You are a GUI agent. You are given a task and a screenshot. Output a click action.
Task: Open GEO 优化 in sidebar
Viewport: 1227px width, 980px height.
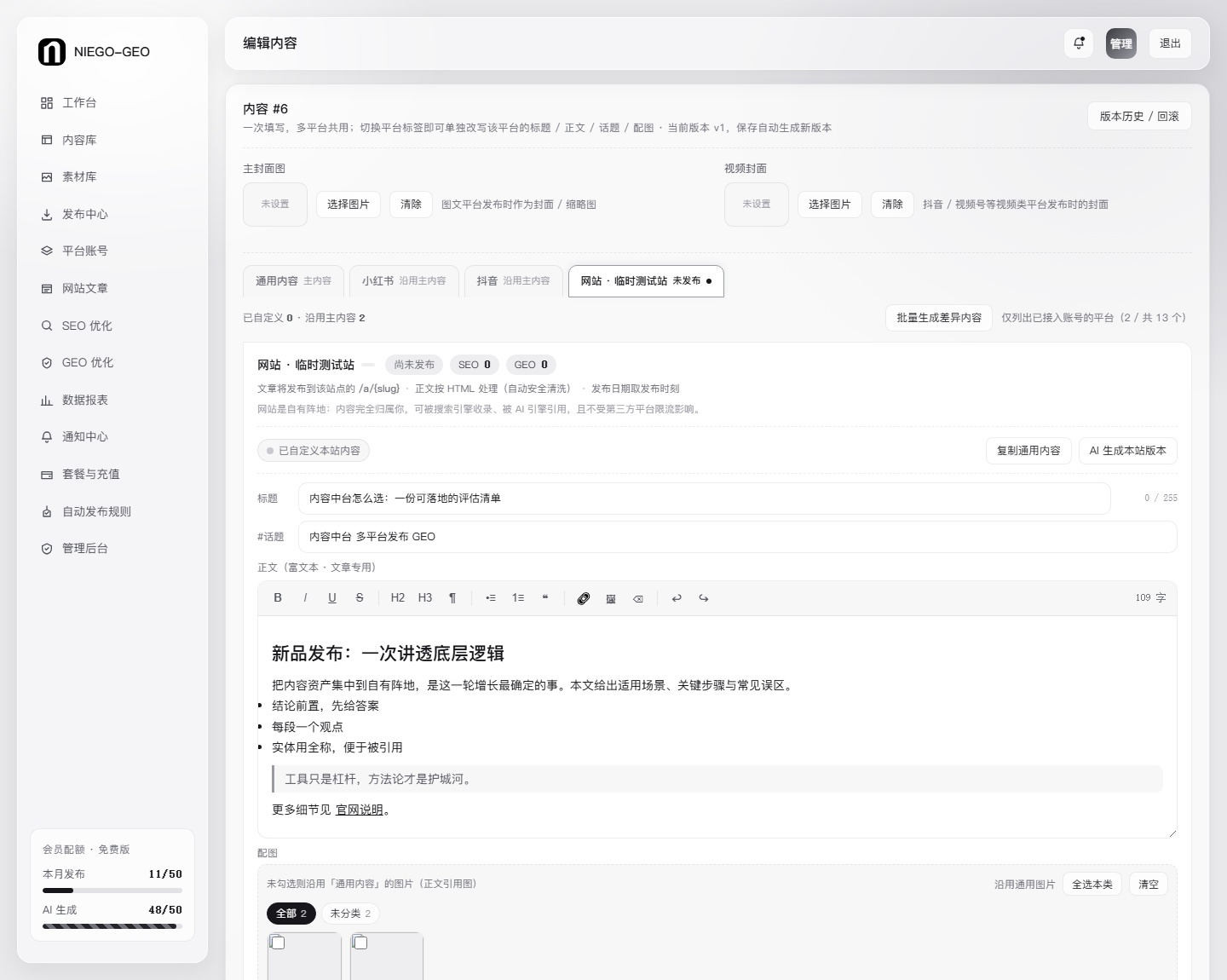(112, 362)
